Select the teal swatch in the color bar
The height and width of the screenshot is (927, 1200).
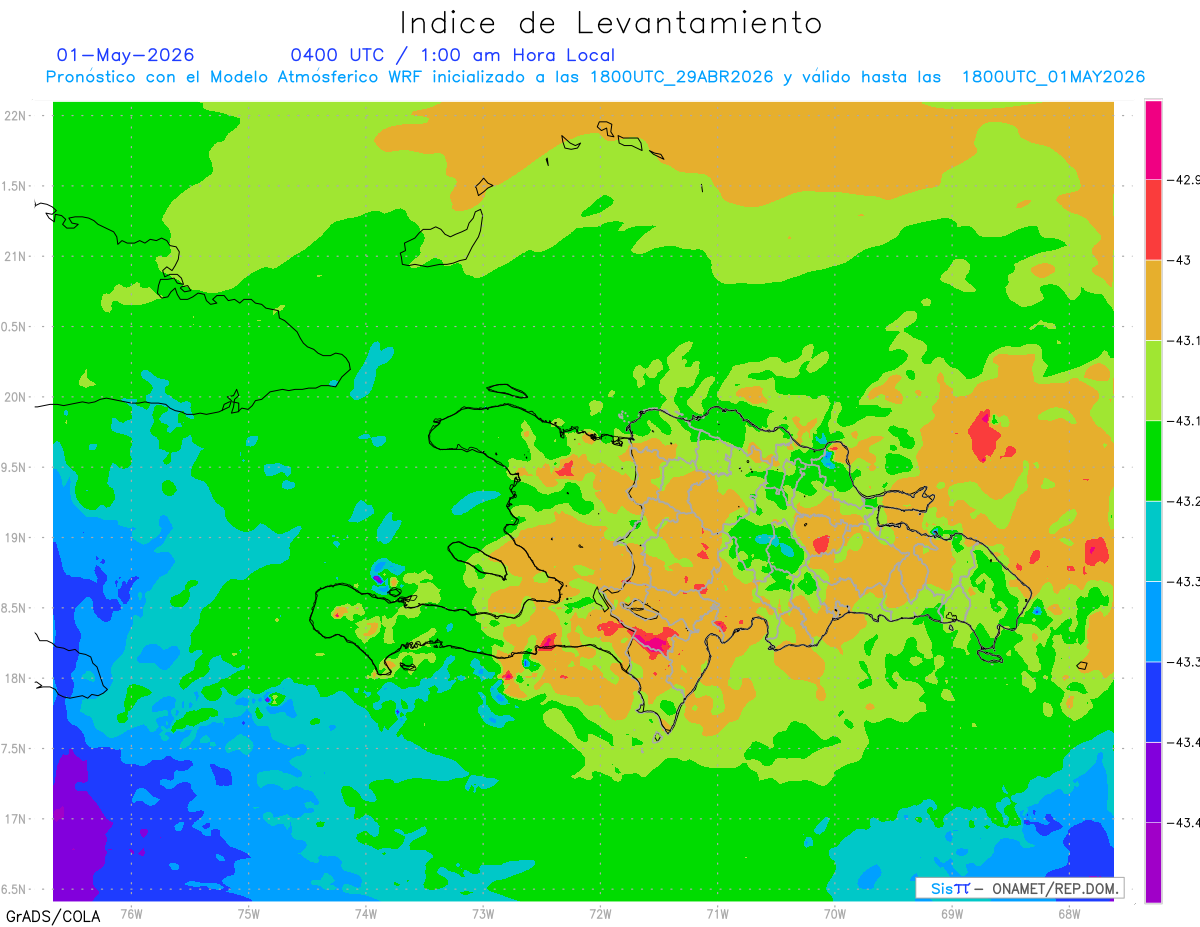1153,541
